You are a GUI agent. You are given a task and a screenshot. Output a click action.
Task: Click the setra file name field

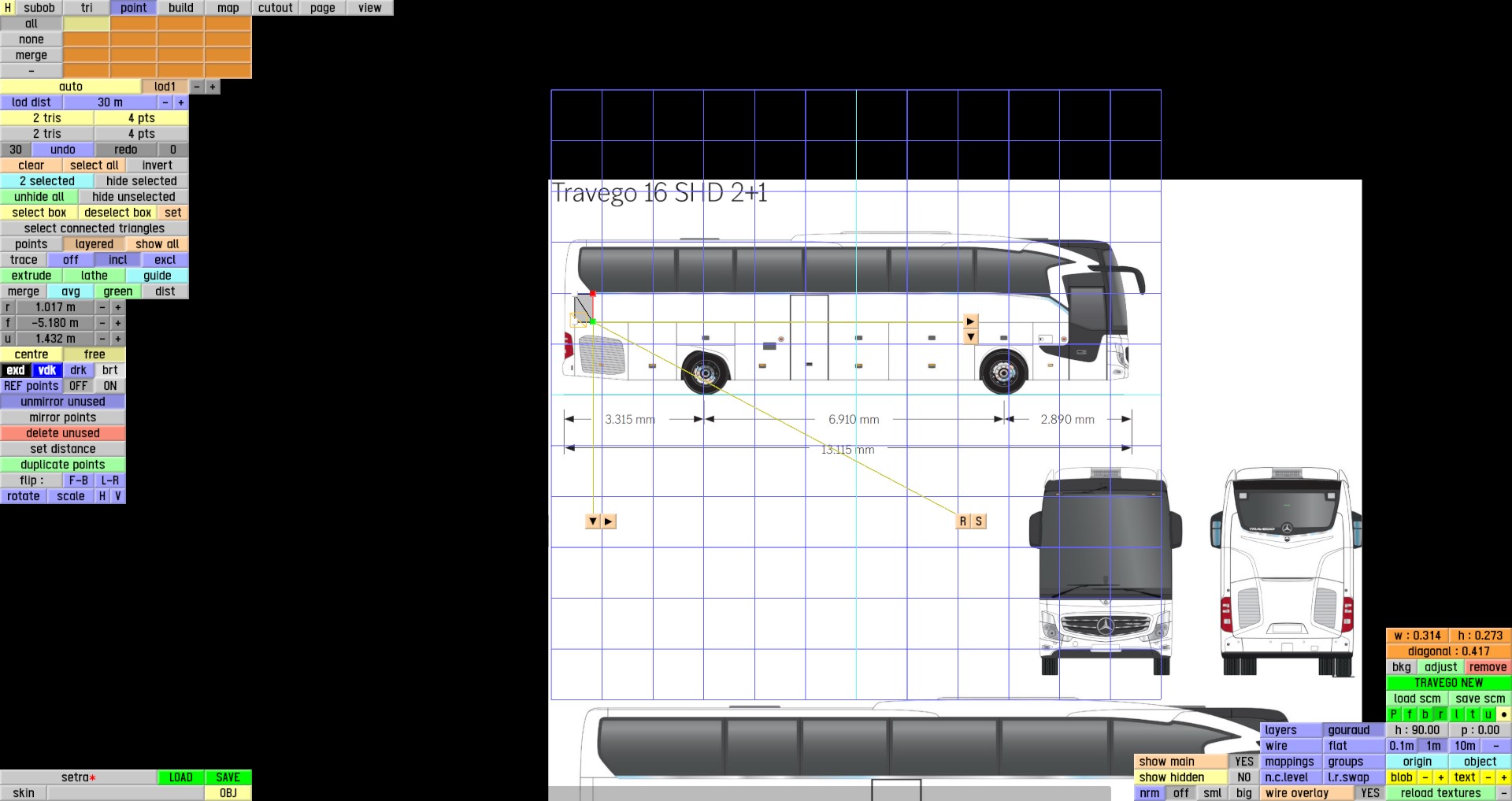[79, 777]
